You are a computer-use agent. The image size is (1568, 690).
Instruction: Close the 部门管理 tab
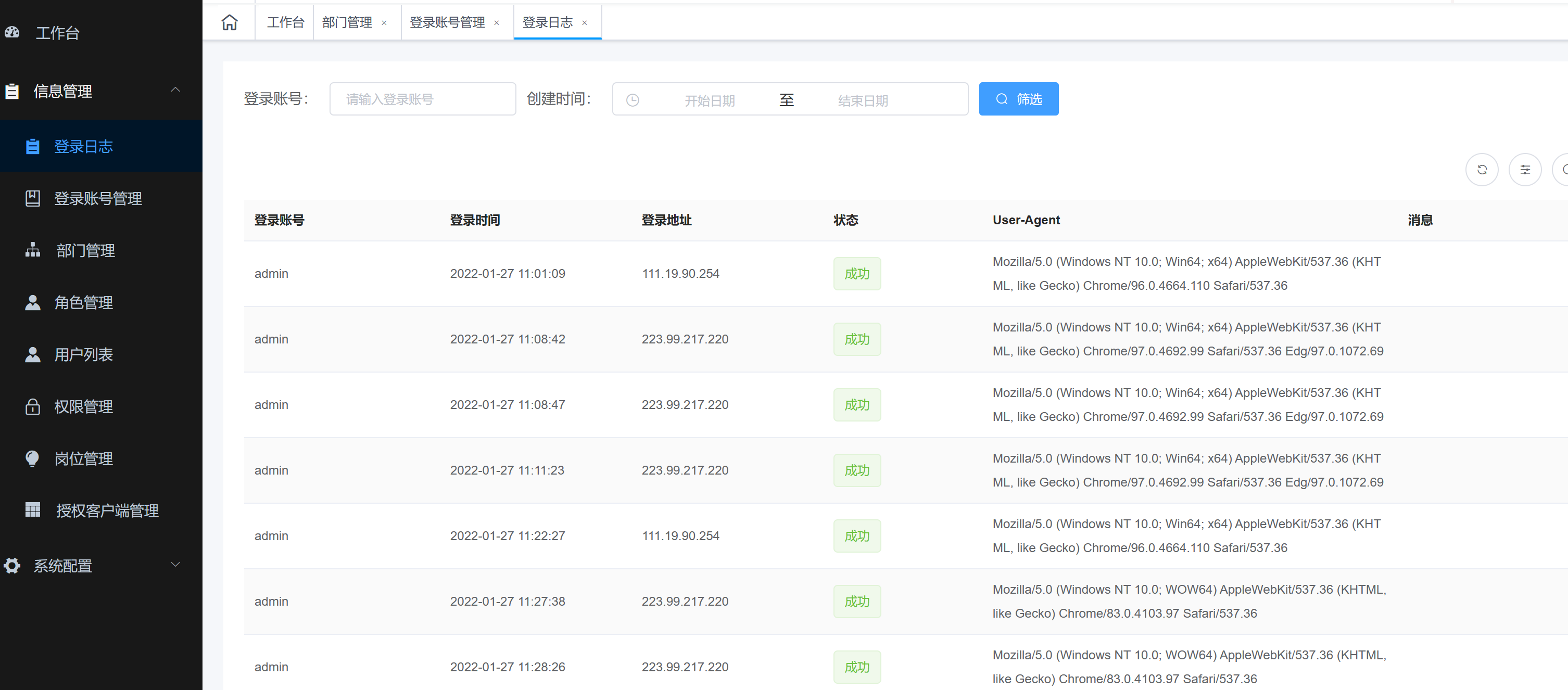click(x=384, y=23)
